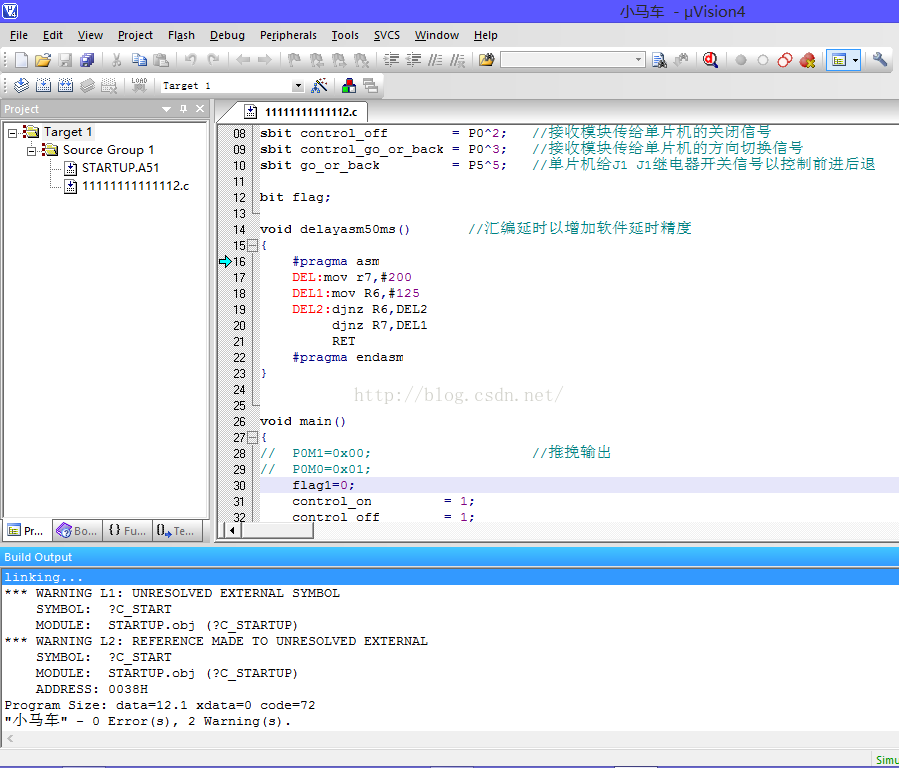
Task: Open the Flash menu
Action: [x=181, y=35]
